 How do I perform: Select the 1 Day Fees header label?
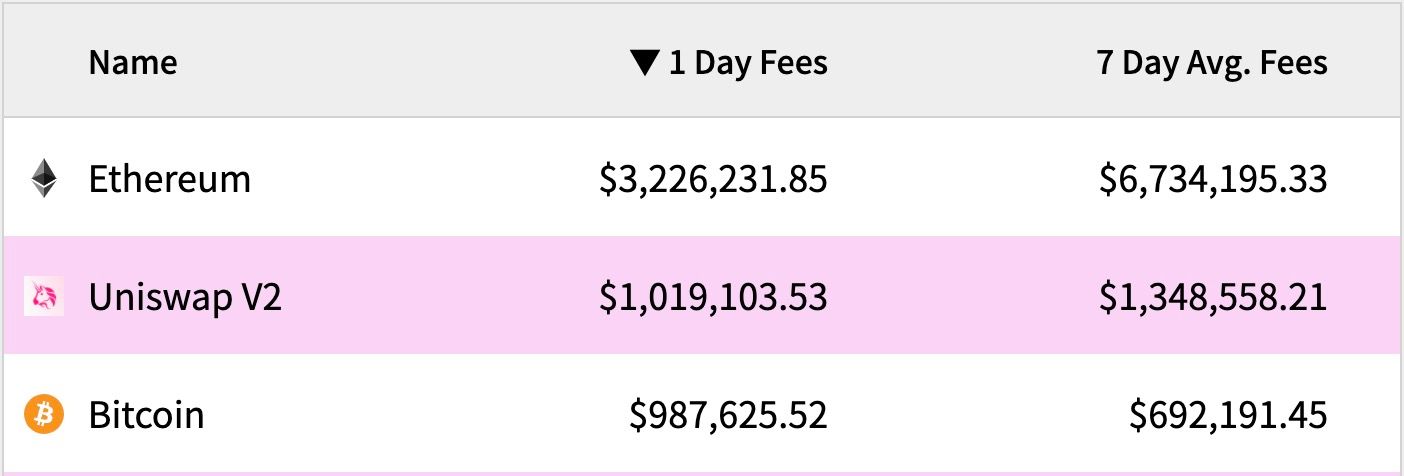coord(748,64)
